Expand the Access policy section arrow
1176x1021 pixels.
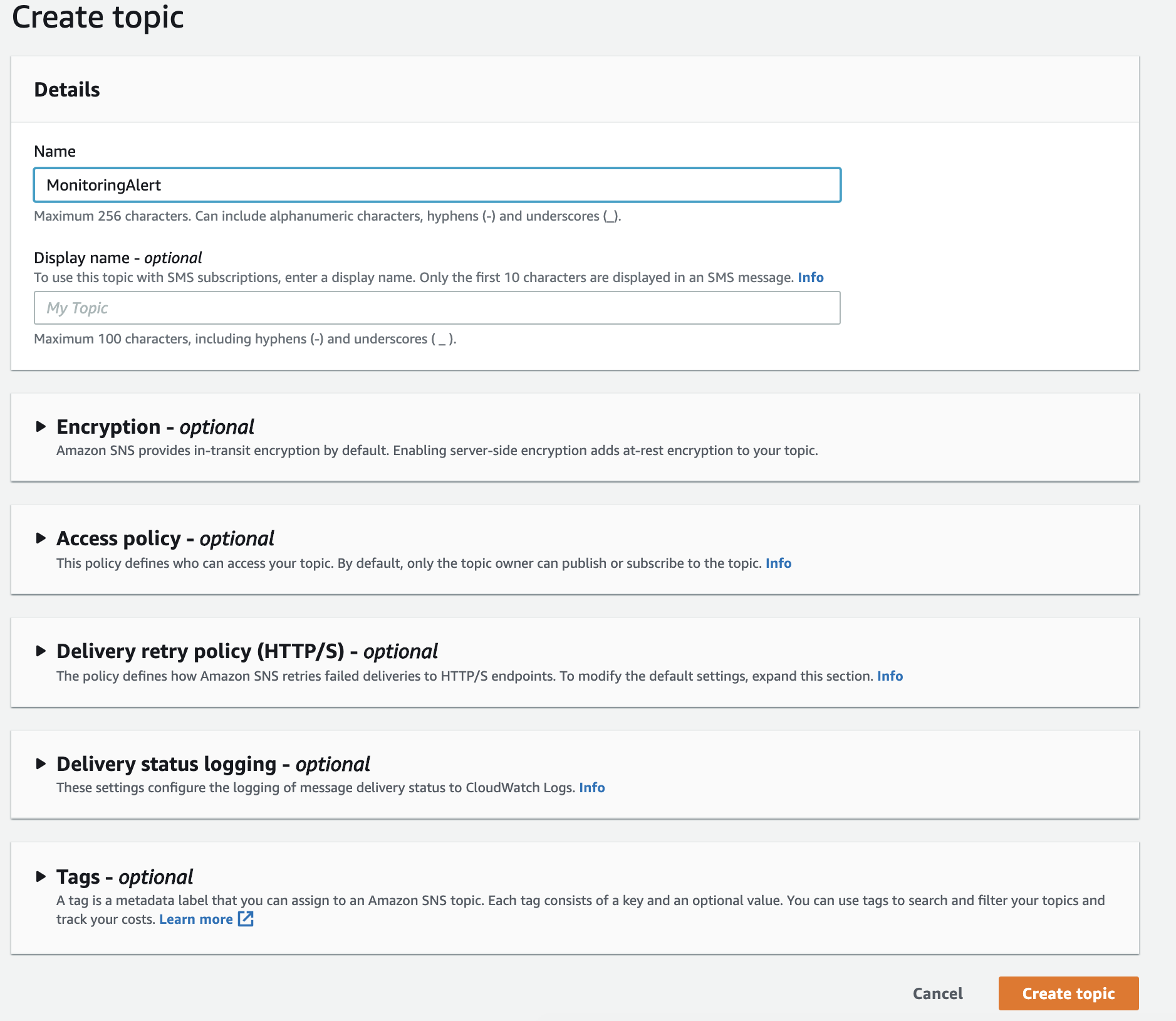point(41,538)
